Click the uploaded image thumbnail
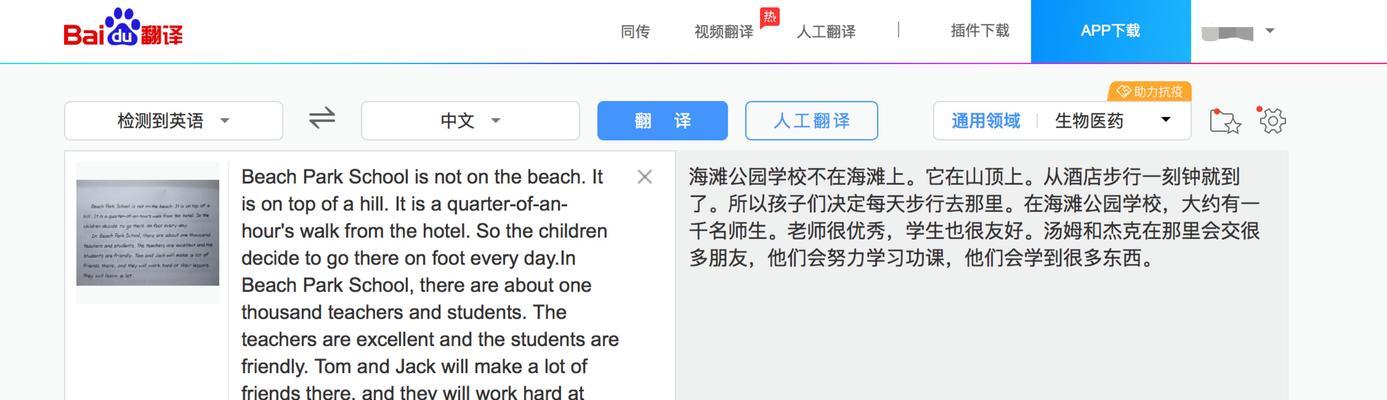1387x400 pixels. (x=148, y=232)
